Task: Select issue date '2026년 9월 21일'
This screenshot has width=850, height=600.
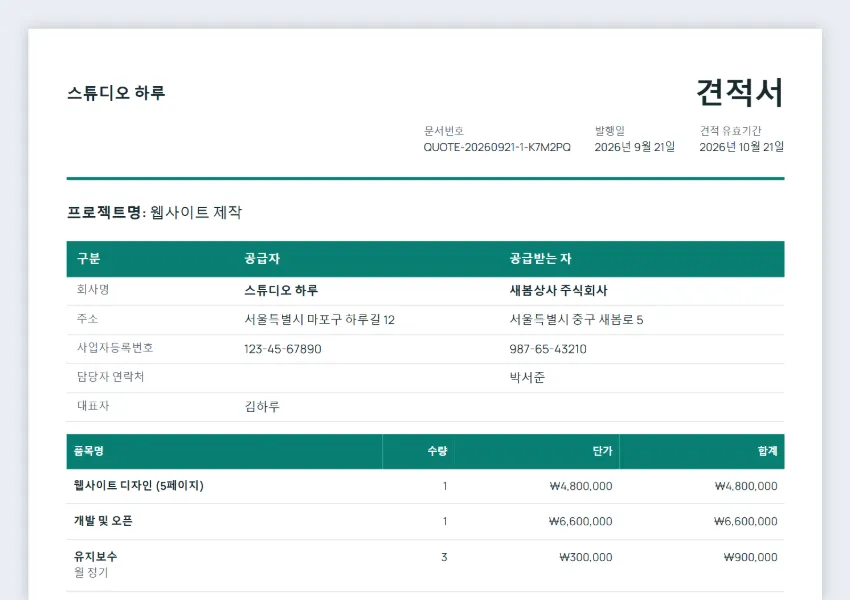Action: tap(634, 147)
